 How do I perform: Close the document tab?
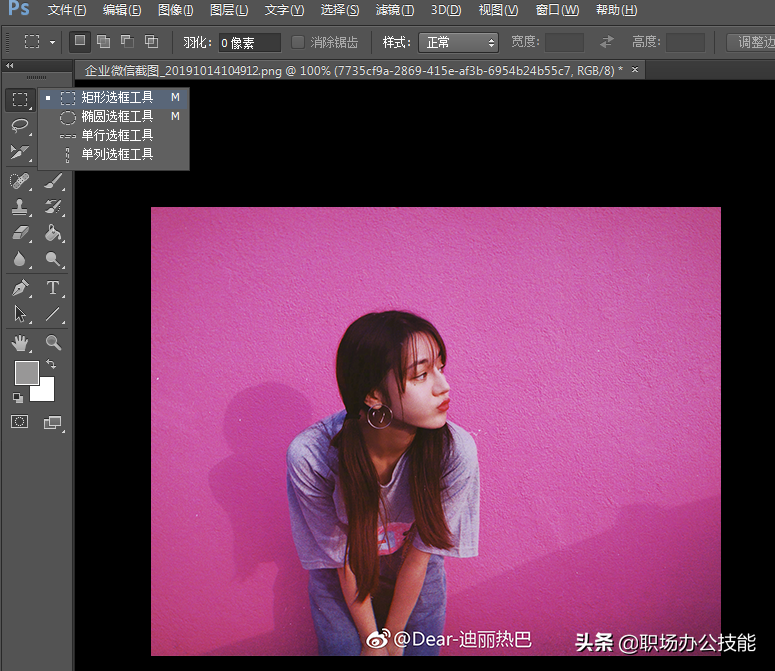point(635,70)
